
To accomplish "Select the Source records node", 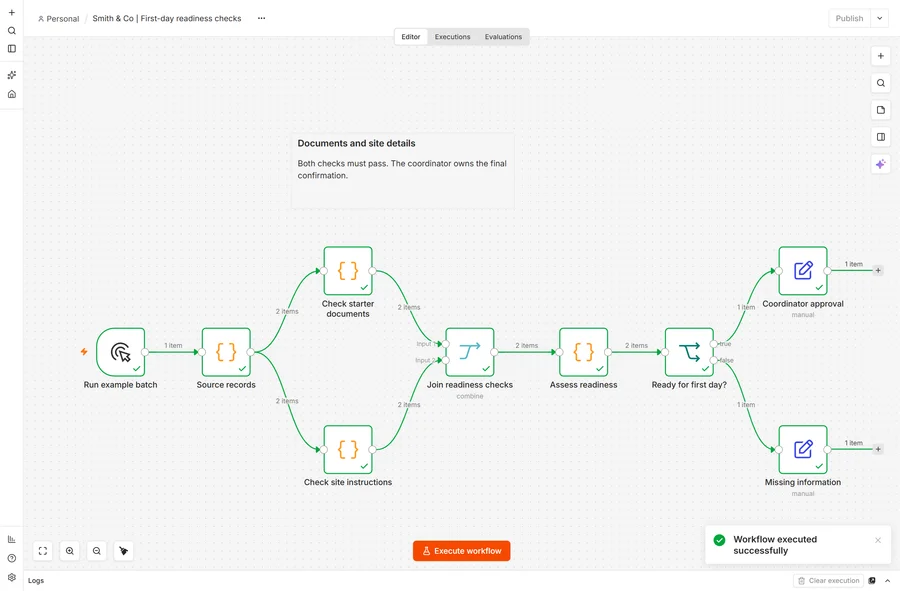I will coord(226,352).
